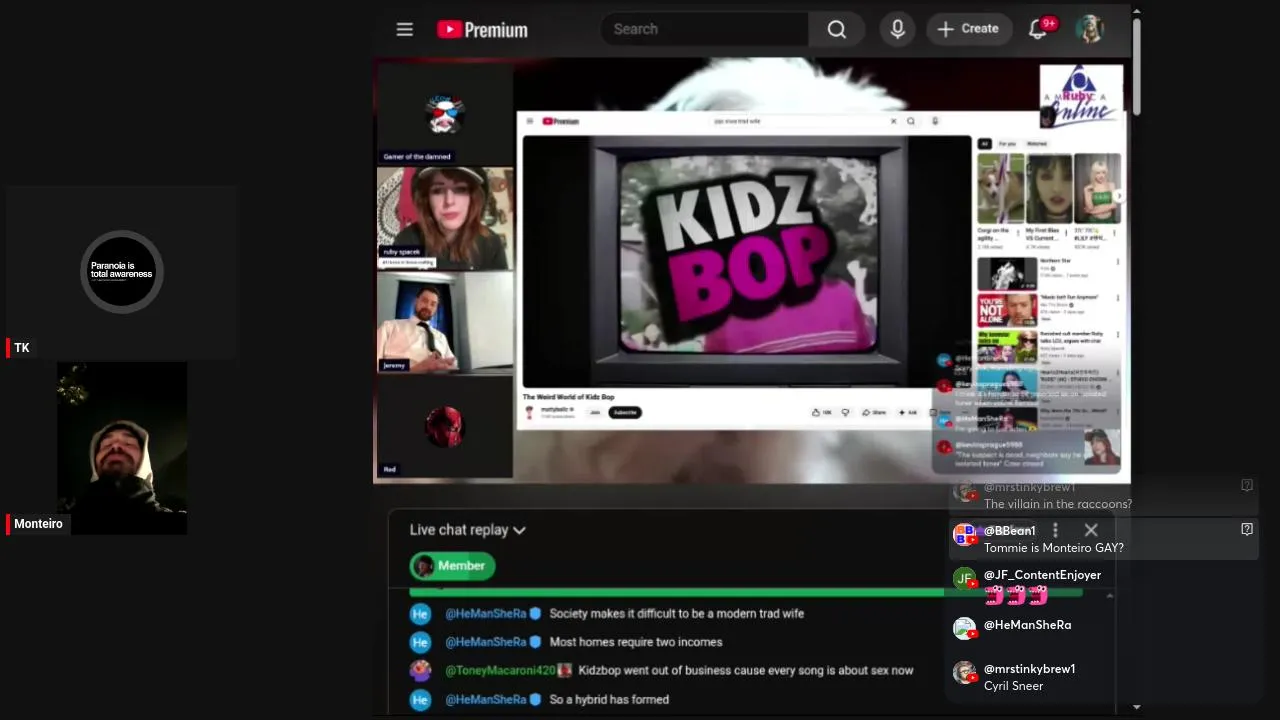The image size is (1280, 720).
Task: Click the Ruby Online logo watermark
Action: tap(1080, 96)
